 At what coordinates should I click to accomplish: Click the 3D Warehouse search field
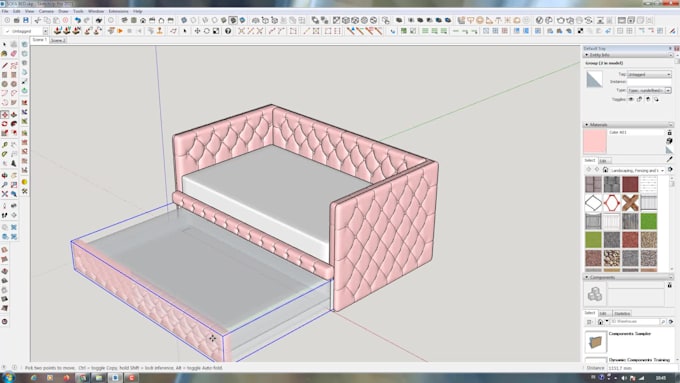[x=635, y=321]
